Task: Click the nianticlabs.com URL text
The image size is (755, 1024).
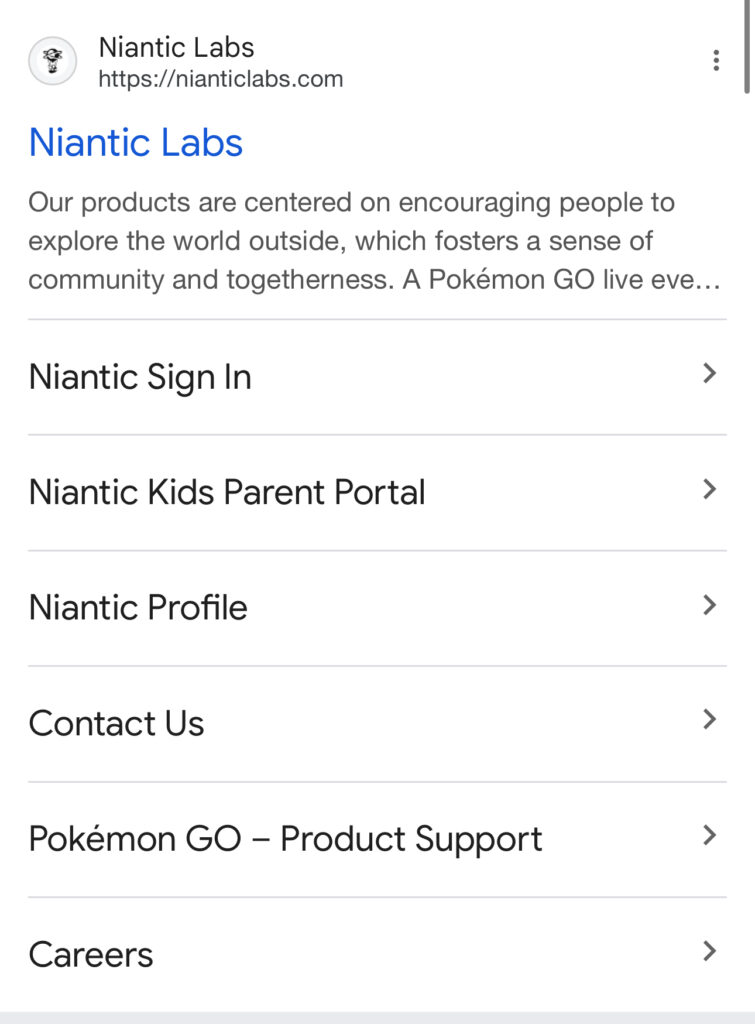Action: point(220,79)
